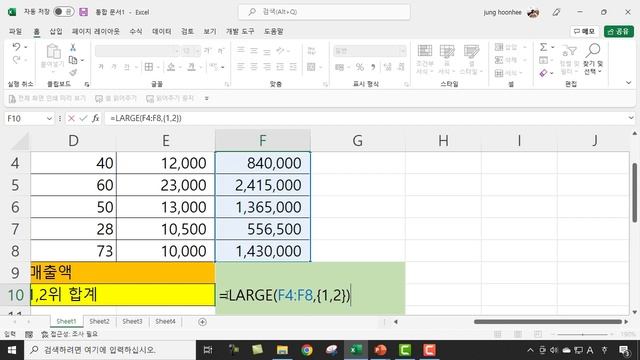The image size is (640, 360).
Task: Cancel formula entry with the X icon
Action: 71,118
